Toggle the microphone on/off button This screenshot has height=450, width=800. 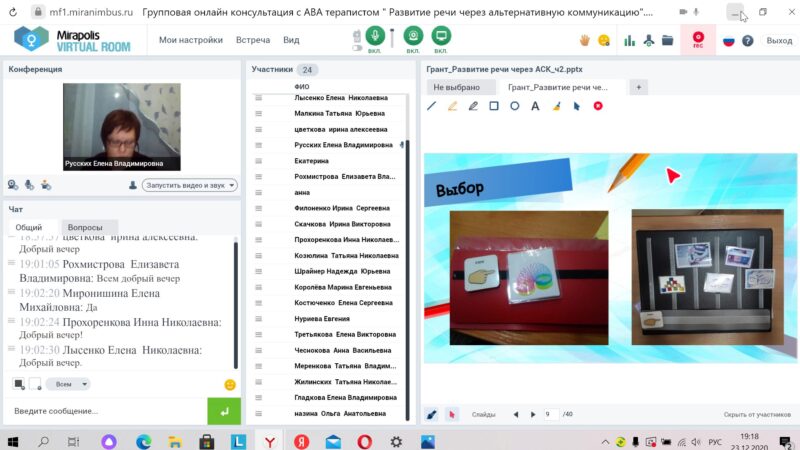375,36
